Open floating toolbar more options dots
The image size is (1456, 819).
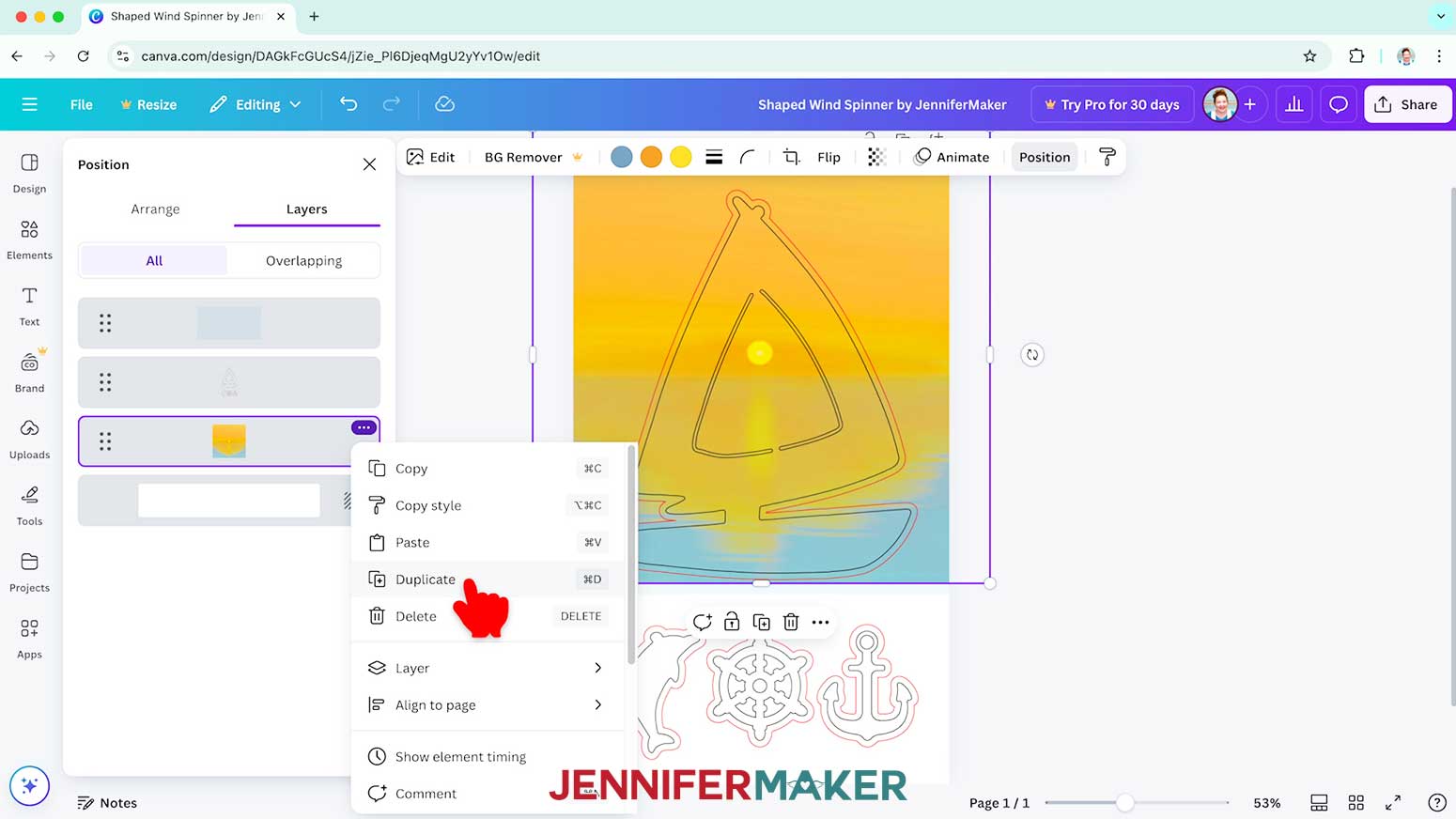[x=820, y=622]
